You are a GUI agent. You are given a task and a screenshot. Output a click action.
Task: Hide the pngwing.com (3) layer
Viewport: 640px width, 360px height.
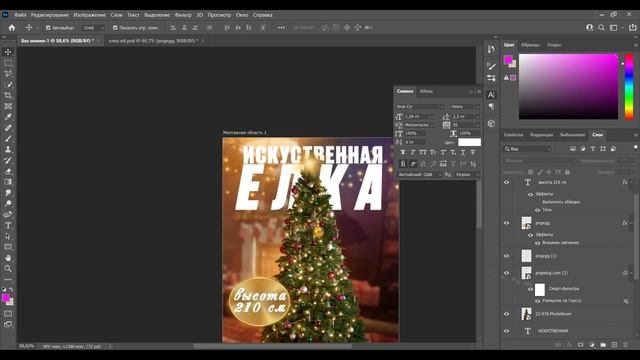pyautogui.click(x=507, y=273)
